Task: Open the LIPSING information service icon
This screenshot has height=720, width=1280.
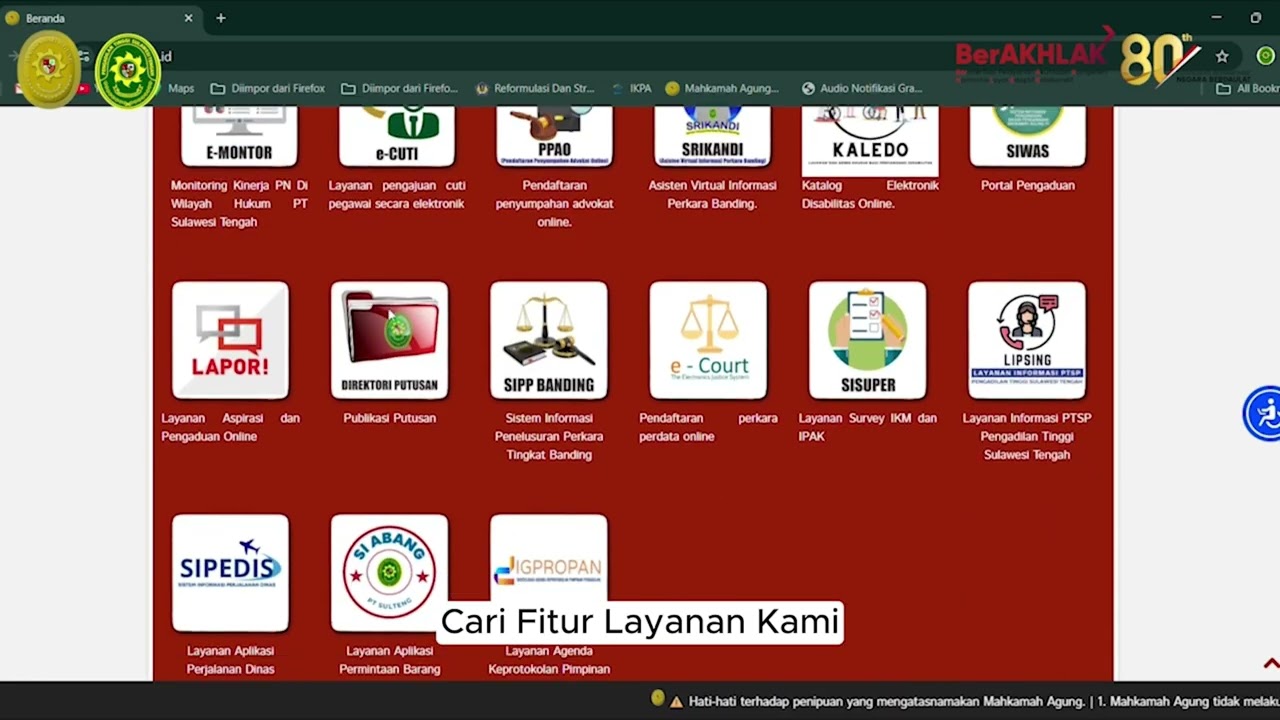Action: pos(1026,340)
